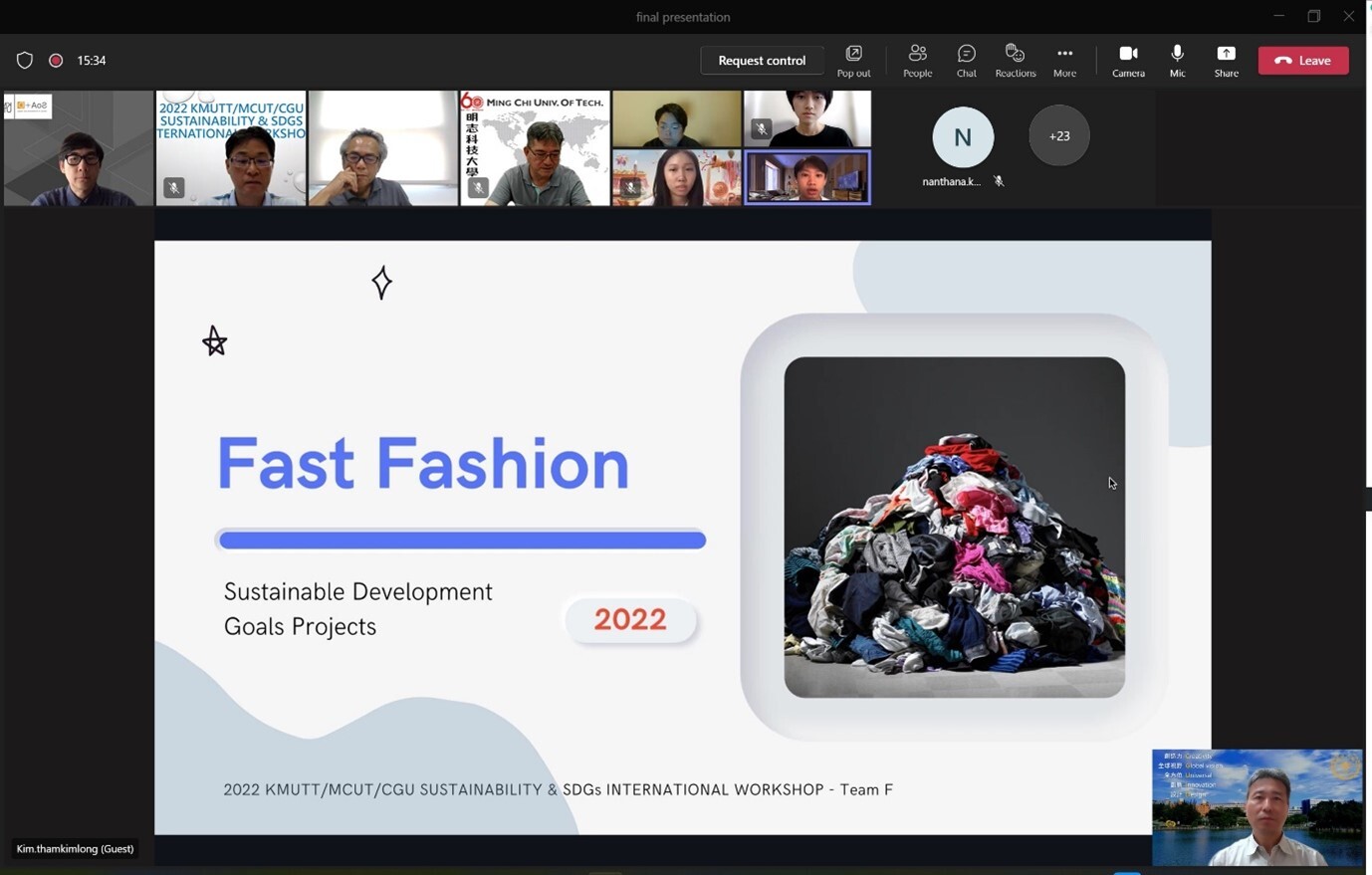Expand the +23 additional participants
Screen dimensions: 1372x875
point(1058,135)
